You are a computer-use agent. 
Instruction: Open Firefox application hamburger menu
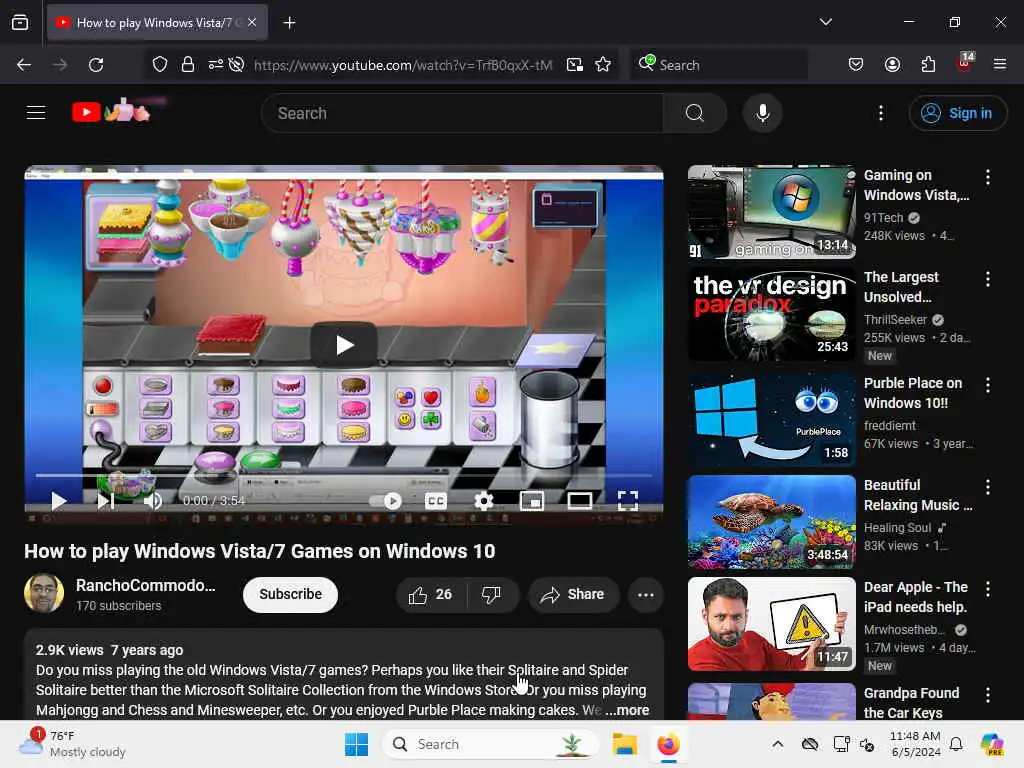999,65
